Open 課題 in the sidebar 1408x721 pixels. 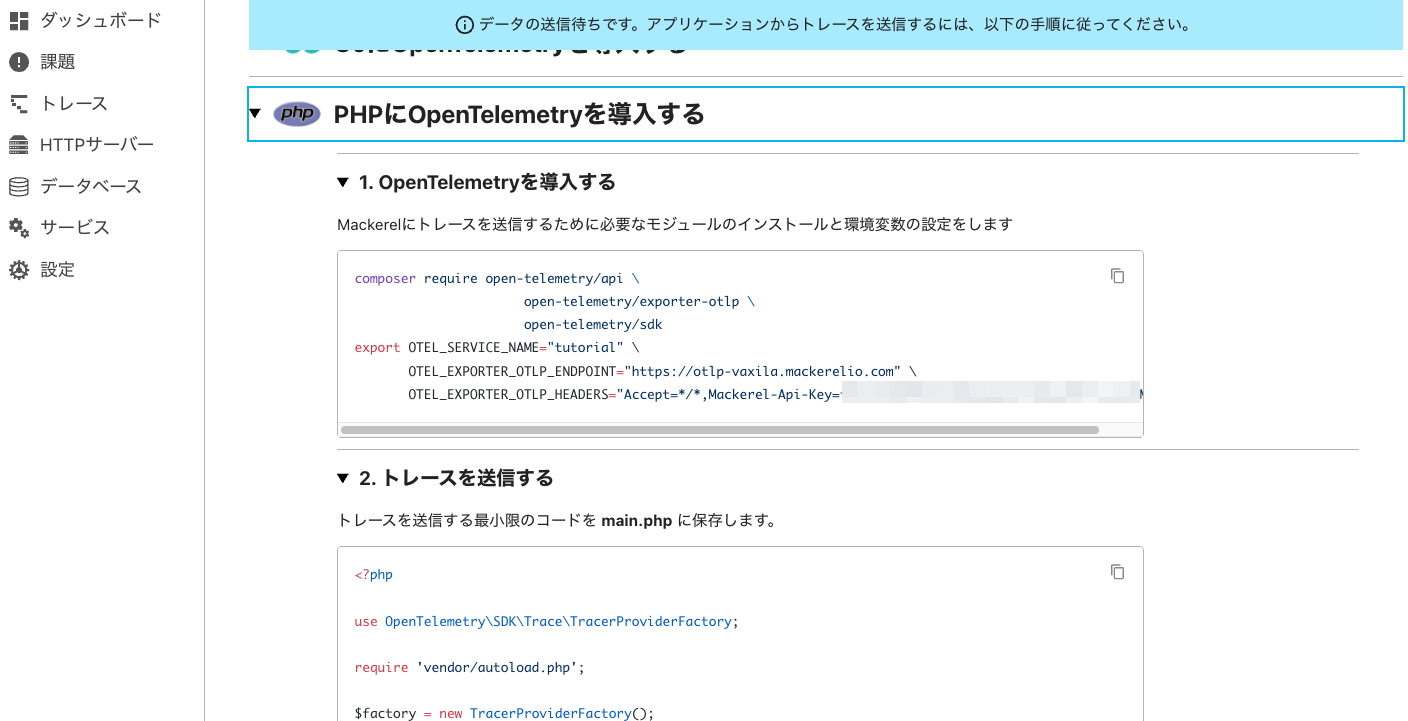(57, 62)
